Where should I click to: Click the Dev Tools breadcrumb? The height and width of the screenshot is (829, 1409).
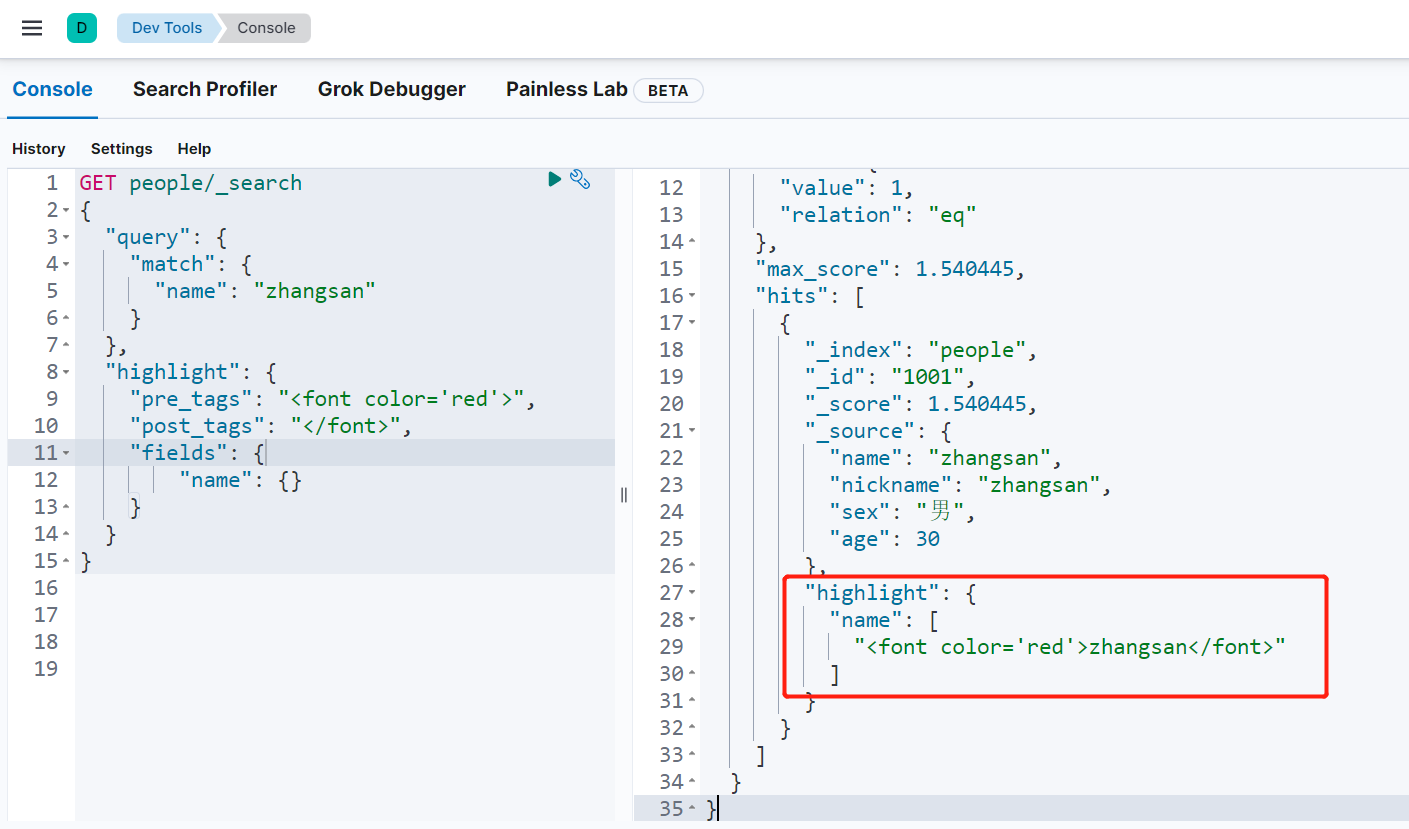167,28
